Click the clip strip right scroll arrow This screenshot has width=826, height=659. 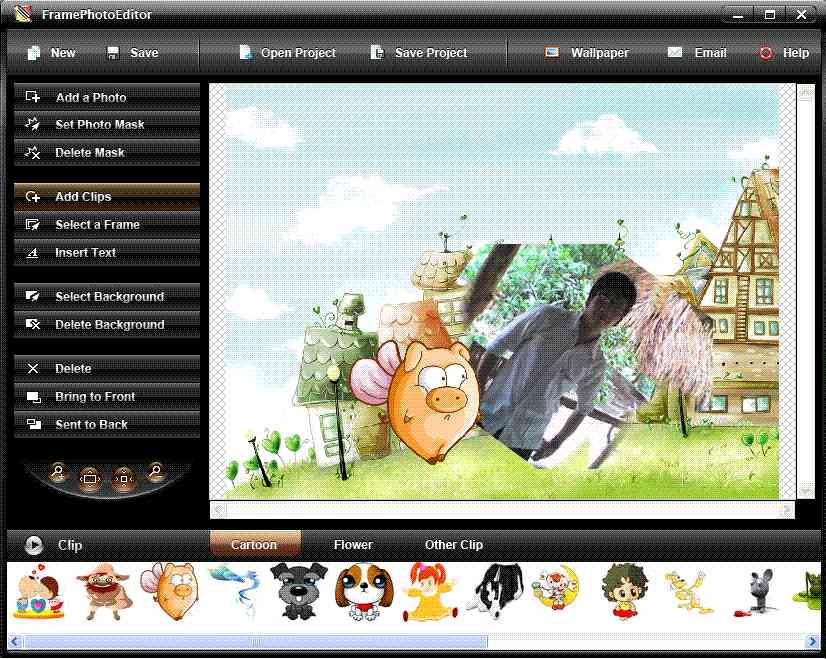(812, 642)
